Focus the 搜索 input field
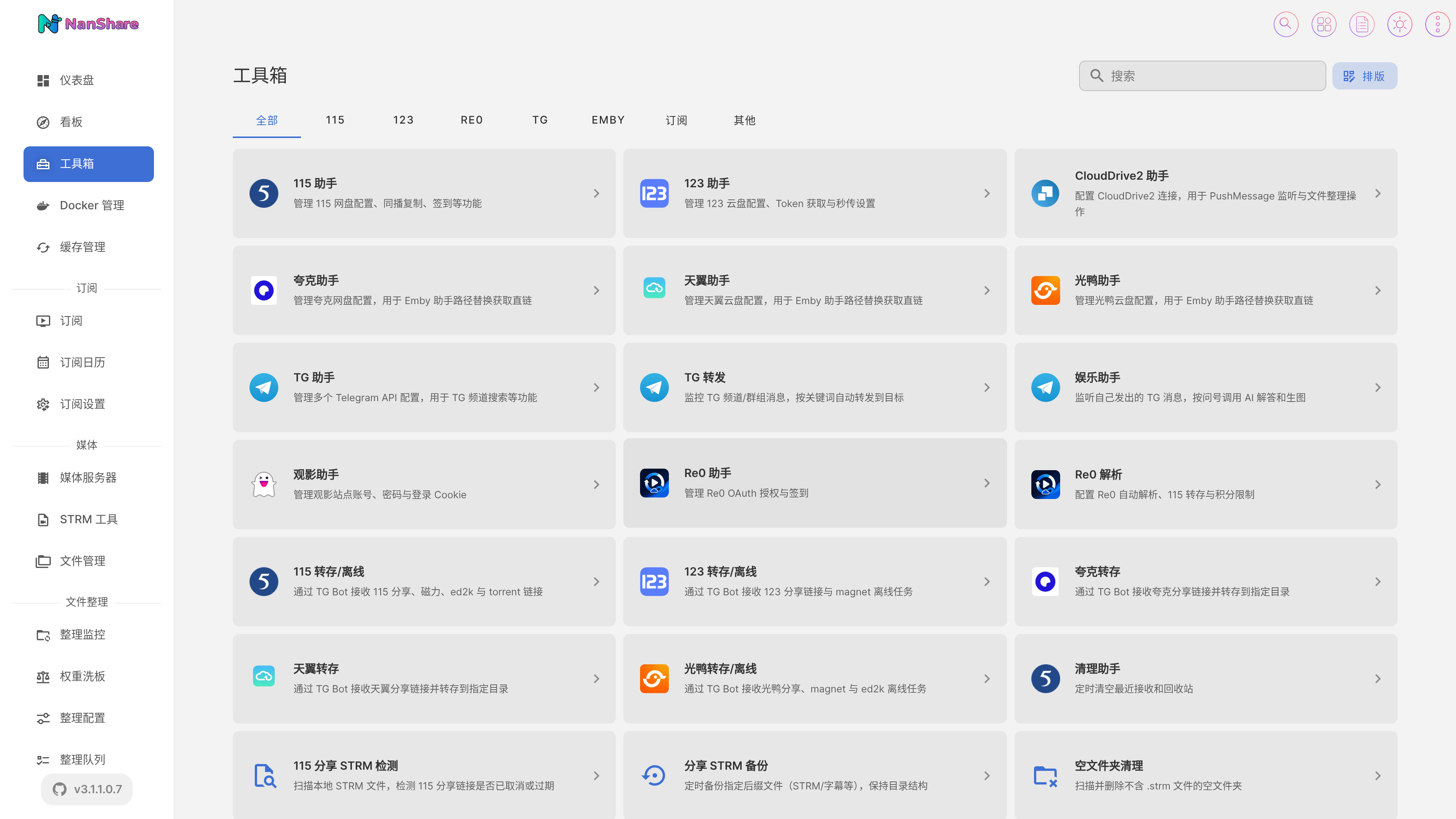This screenshot has height=819, width=1456. coord(1202,76)
